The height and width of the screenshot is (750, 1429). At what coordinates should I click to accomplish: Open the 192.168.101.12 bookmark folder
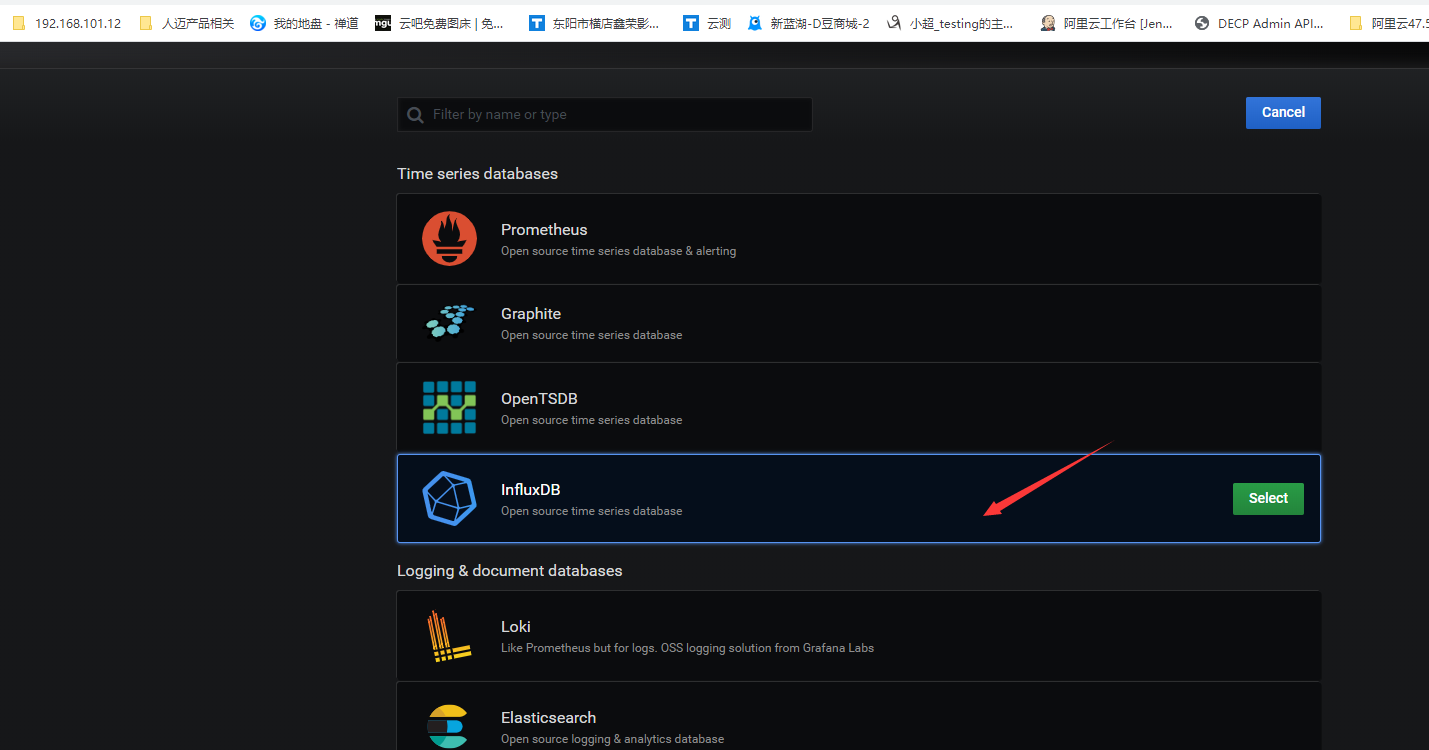66,23
